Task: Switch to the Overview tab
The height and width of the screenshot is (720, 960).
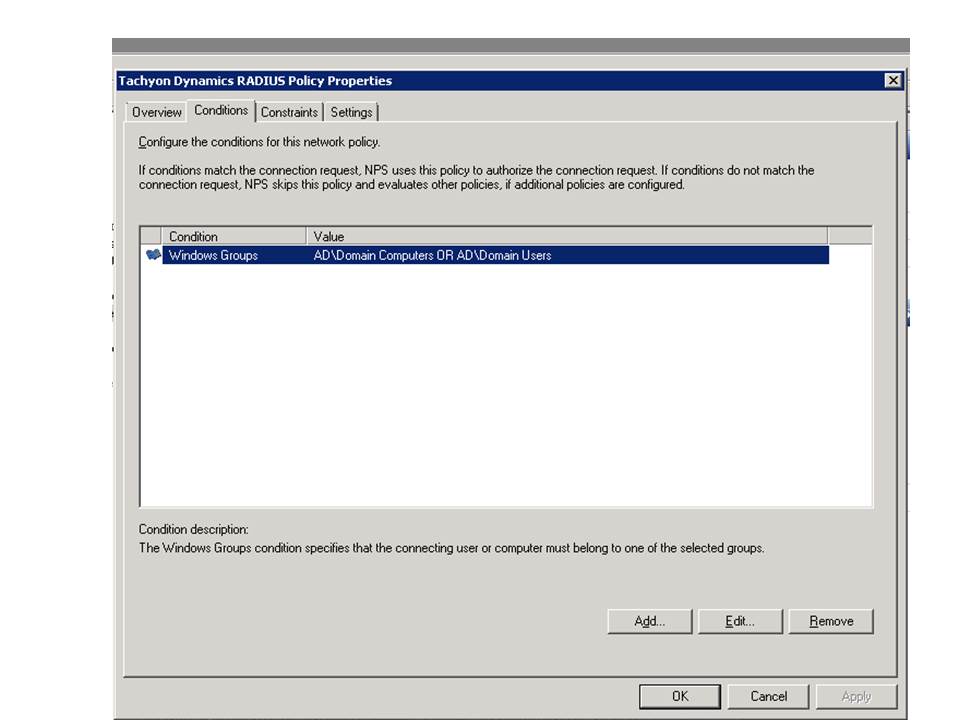Action: coord(157,112)
